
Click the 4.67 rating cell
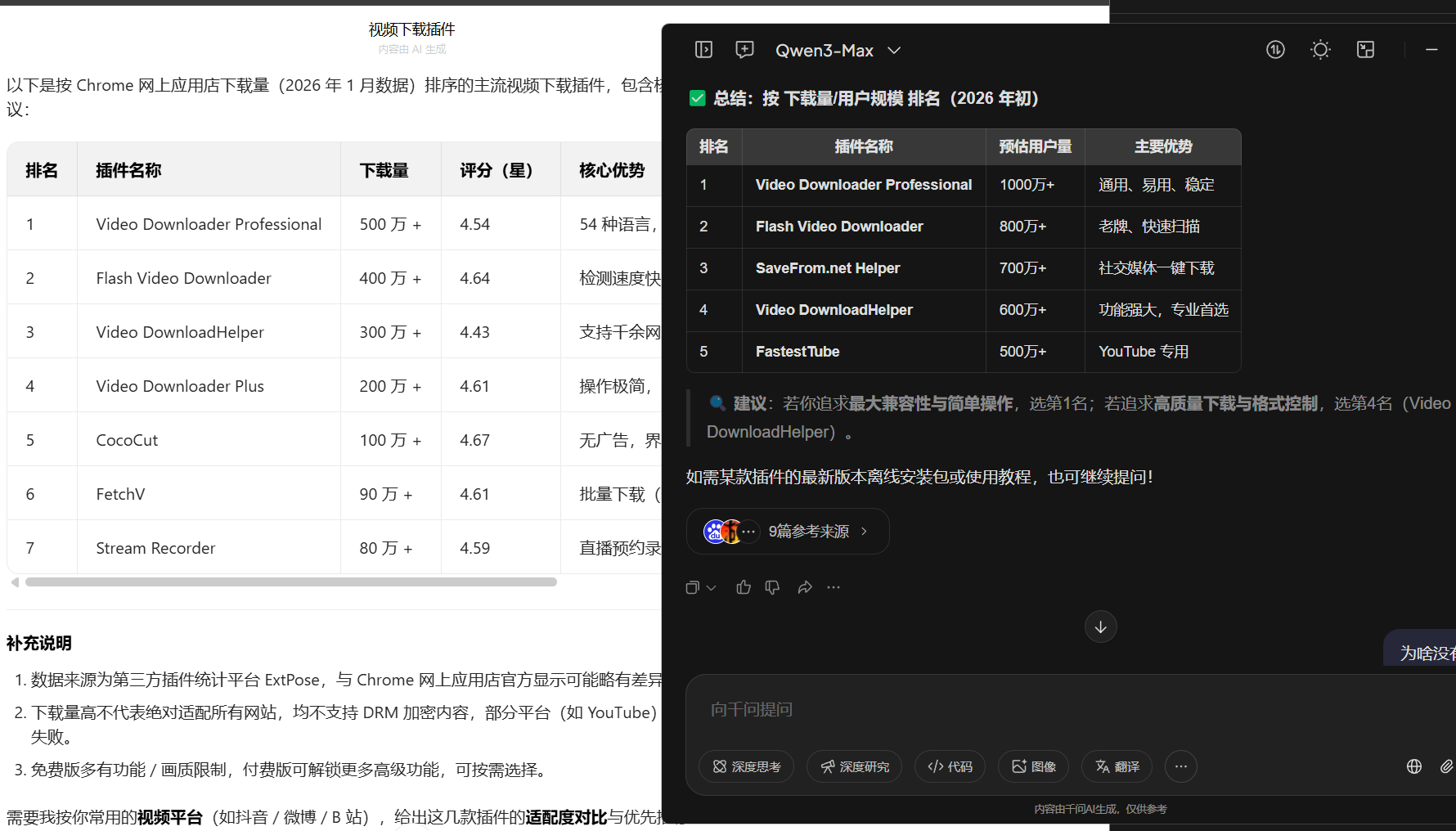click(474, 440)
